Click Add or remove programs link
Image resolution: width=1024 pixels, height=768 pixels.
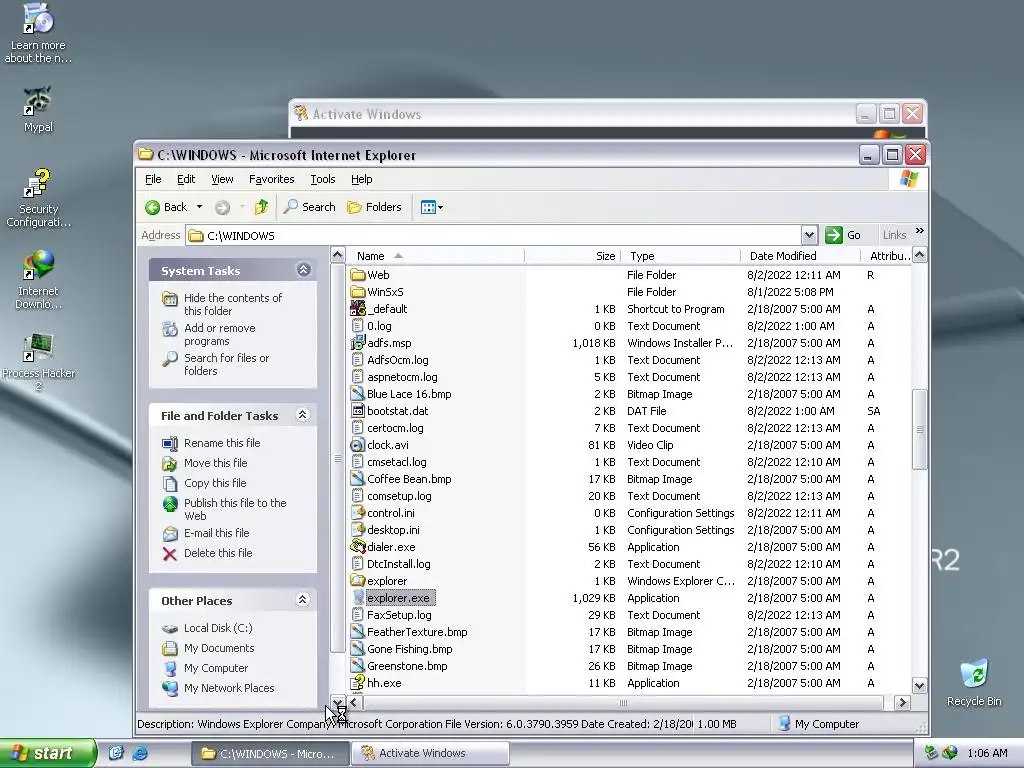tap(219, 334)
